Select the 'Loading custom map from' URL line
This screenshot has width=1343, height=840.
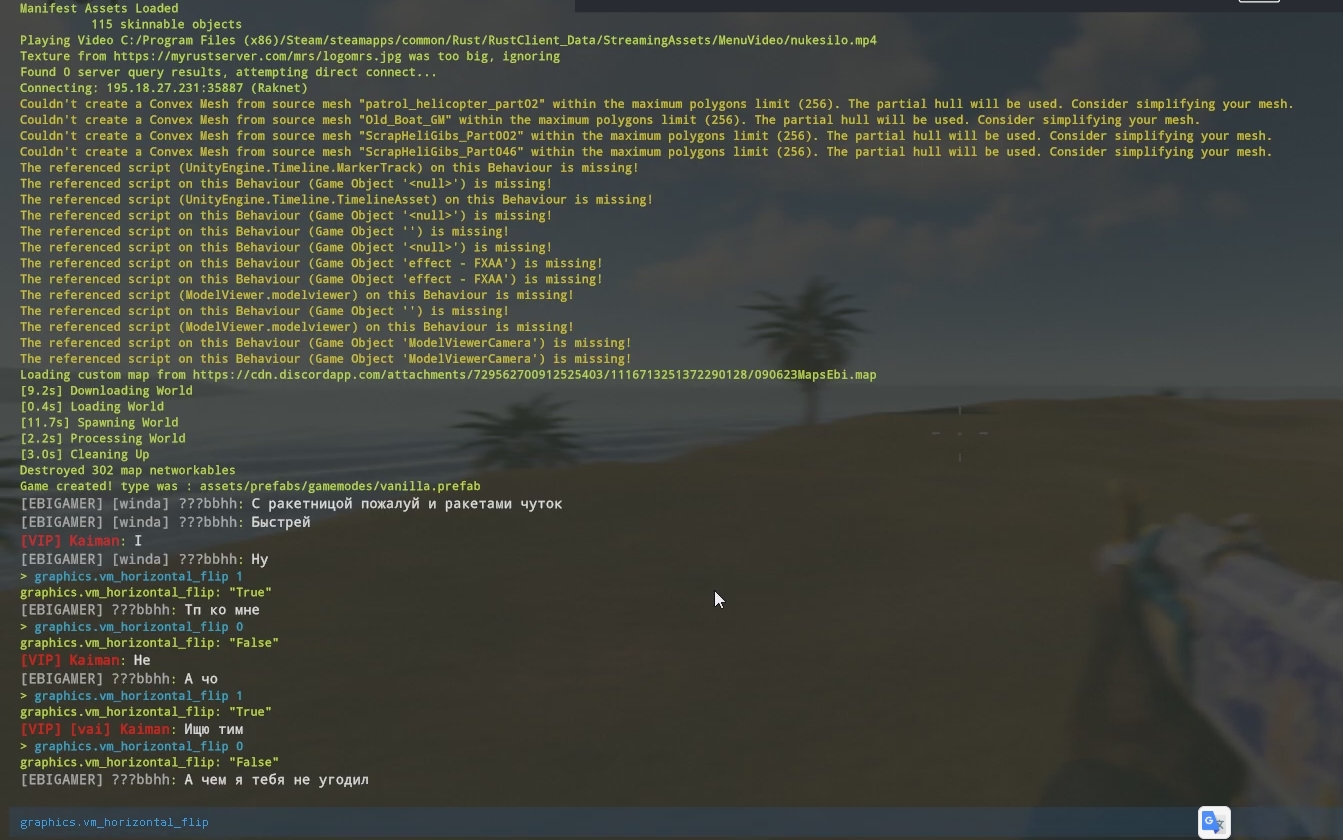(448, 375)
